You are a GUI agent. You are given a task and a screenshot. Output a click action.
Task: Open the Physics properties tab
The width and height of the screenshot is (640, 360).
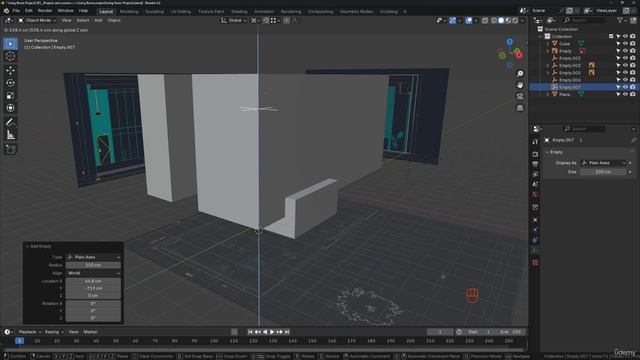[535, 230]
